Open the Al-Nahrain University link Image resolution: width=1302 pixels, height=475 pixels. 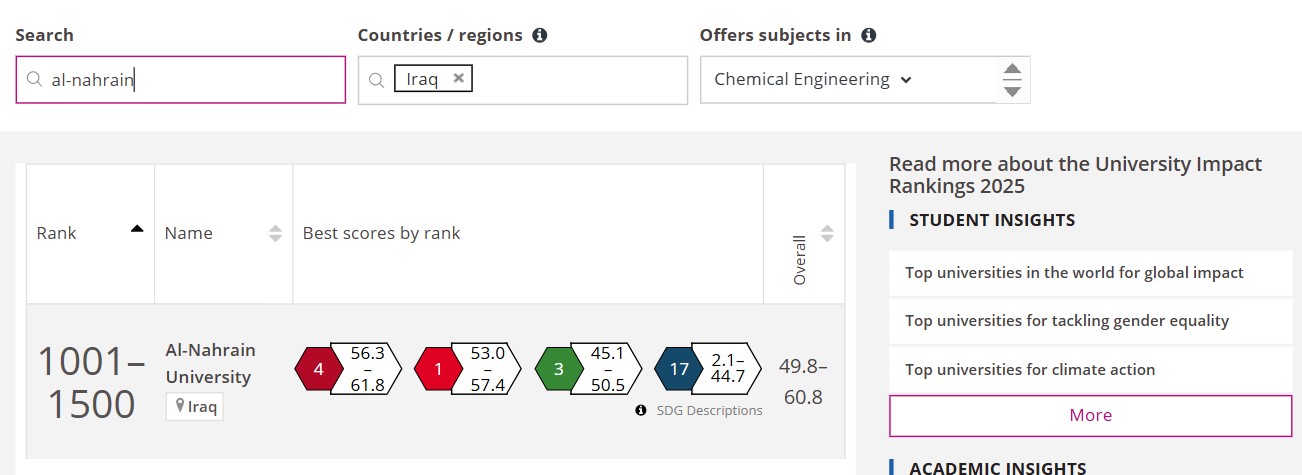(x=209, y=363)
